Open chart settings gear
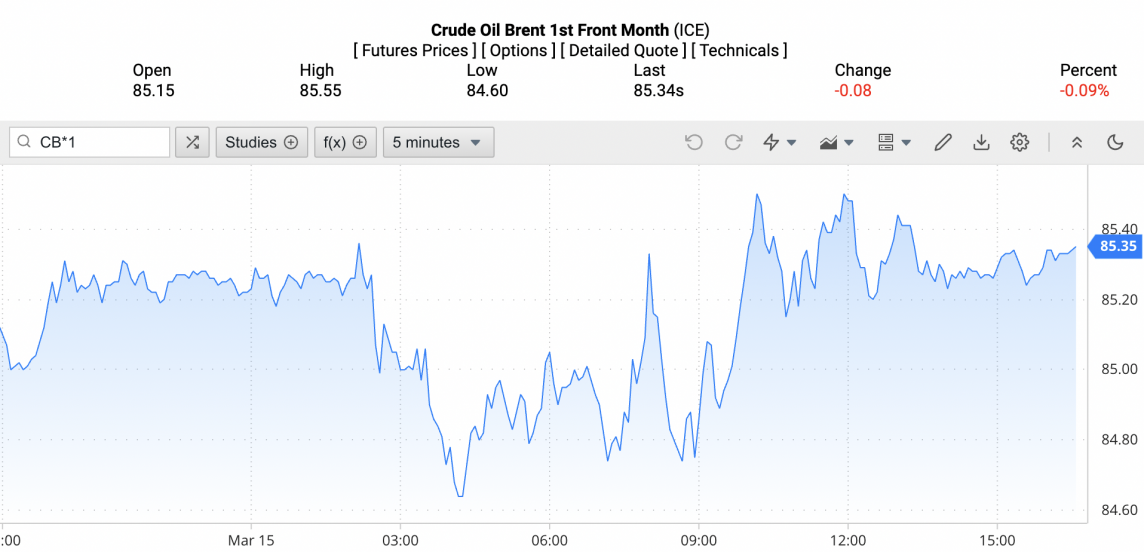1144x552 pixels. point(1019,142)
